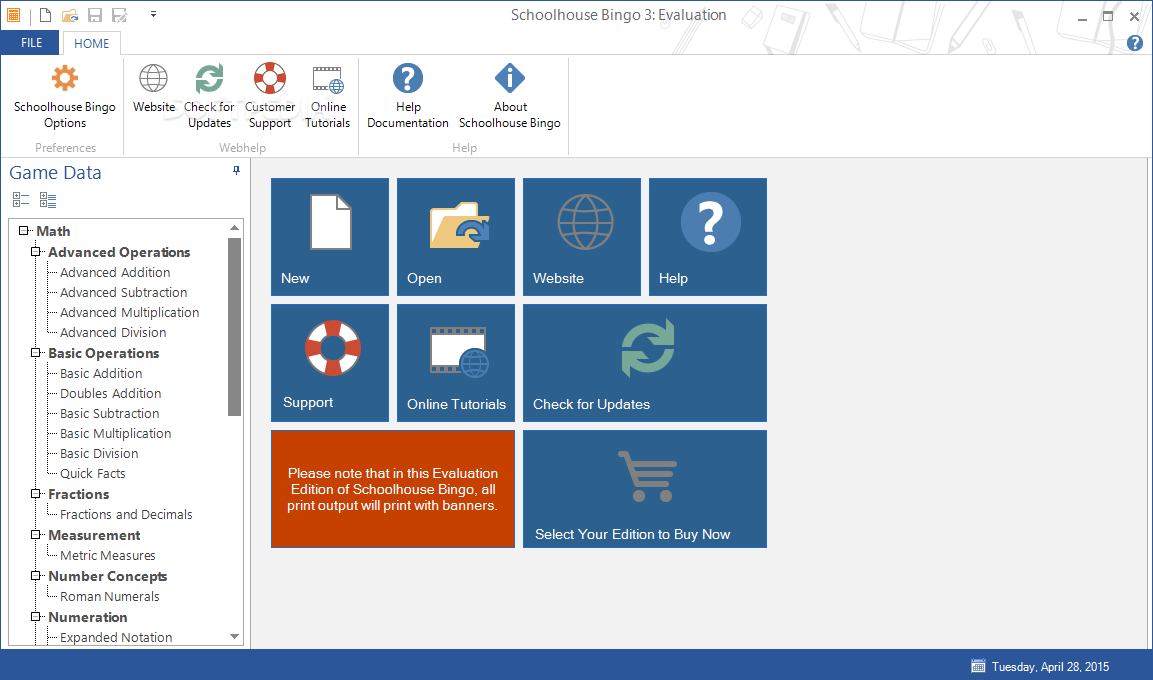1153x680 pixels.
Task: Click the Game Data tree scrollbar thumb
Action: 235,326
